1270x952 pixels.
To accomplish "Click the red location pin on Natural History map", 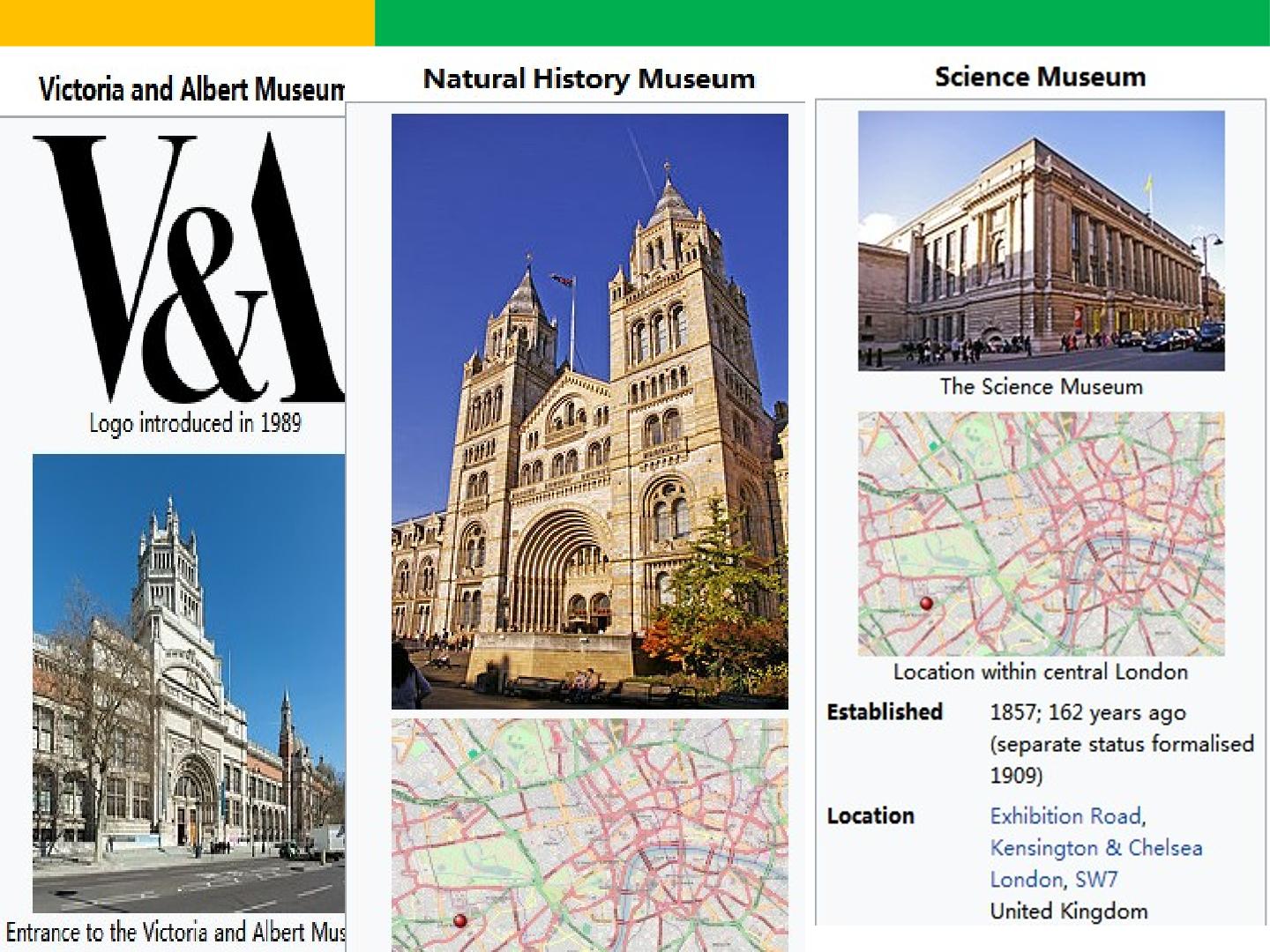I will pyautogui.click(x=459, y=920).
